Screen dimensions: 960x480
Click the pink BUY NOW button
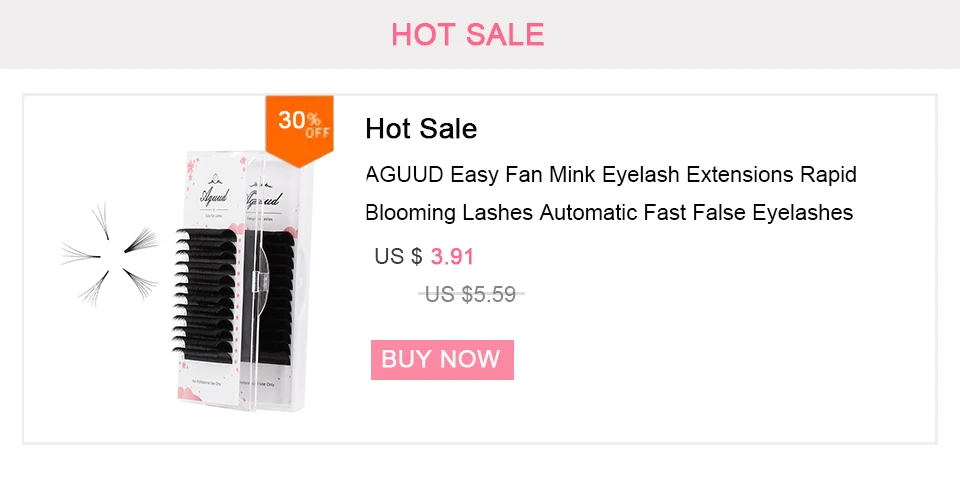(x=442, y=360)
